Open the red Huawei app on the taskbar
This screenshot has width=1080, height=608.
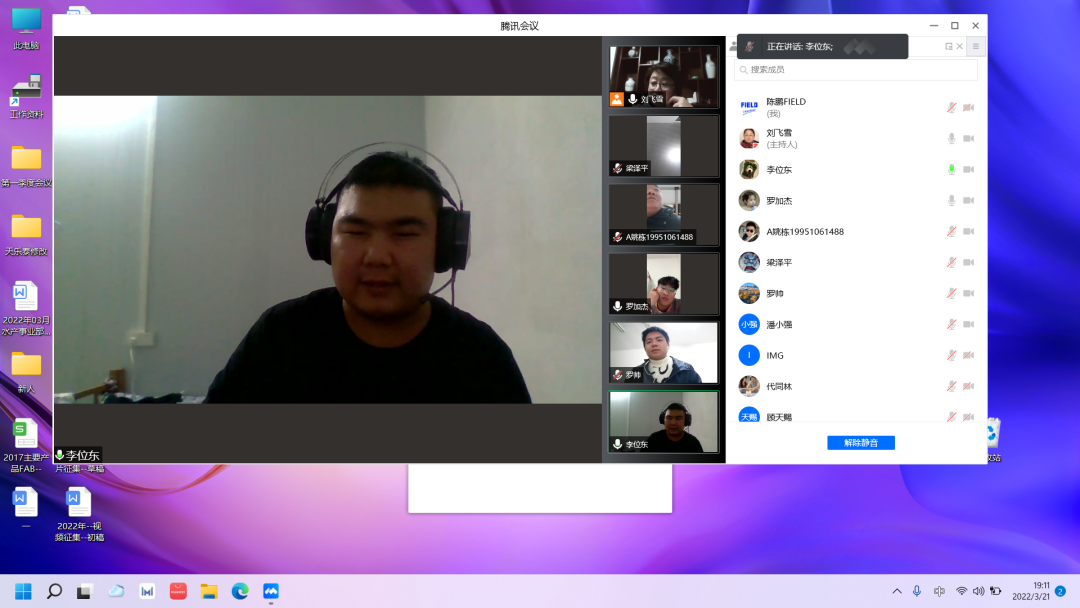[x=178, y=591]
